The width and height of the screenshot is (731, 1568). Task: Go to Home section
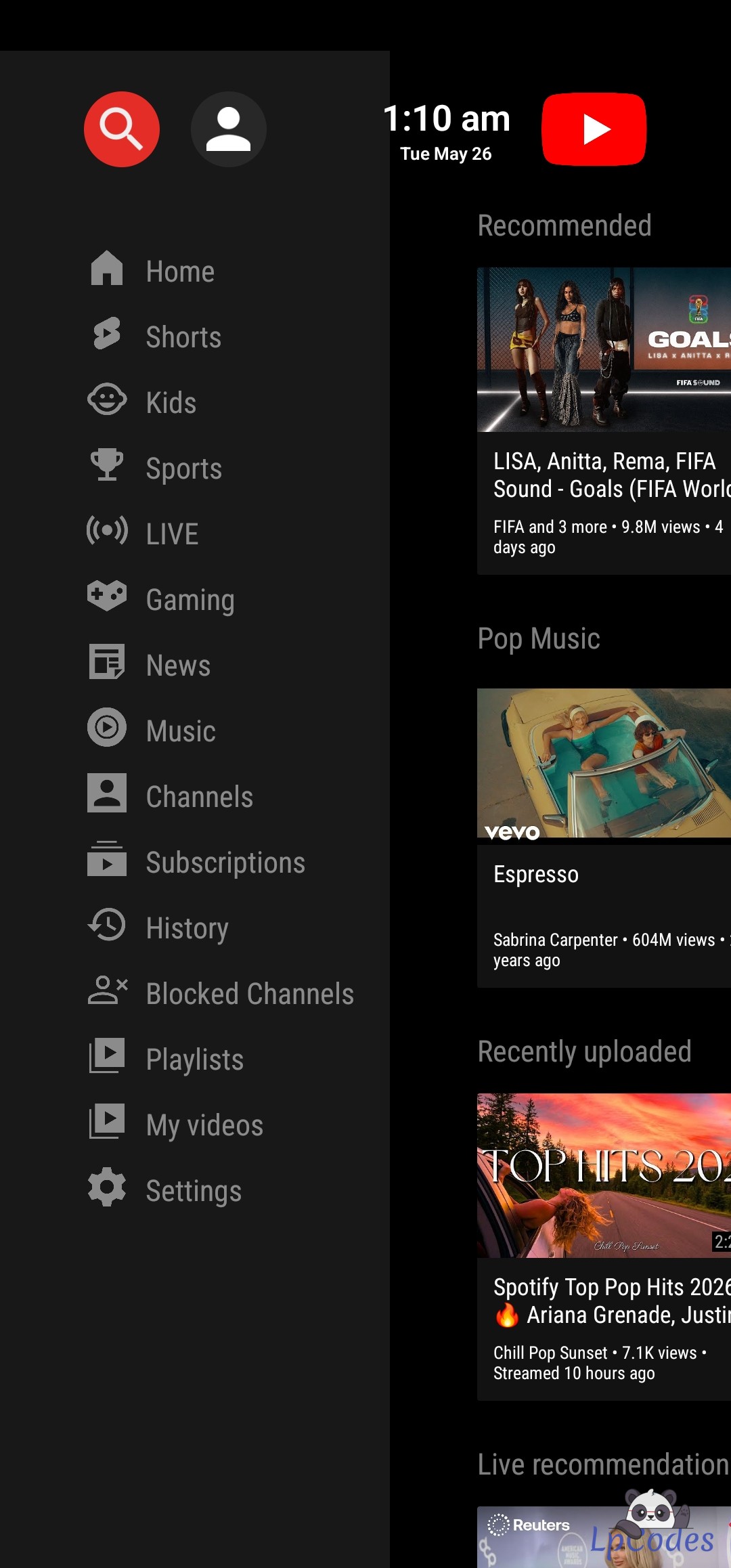click(x=180, y=272)
